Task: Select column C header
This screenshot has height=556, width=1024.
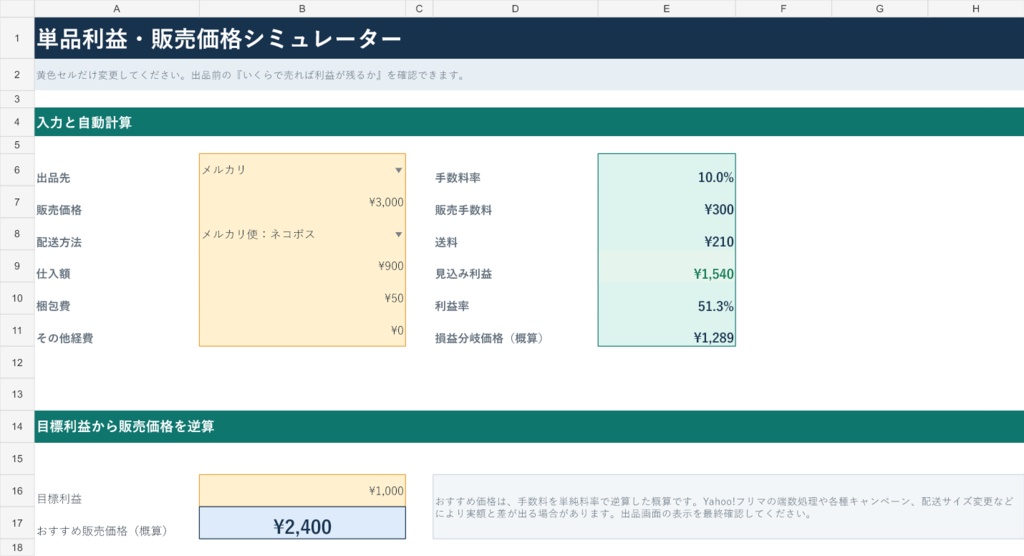Action: pos(419,8)
